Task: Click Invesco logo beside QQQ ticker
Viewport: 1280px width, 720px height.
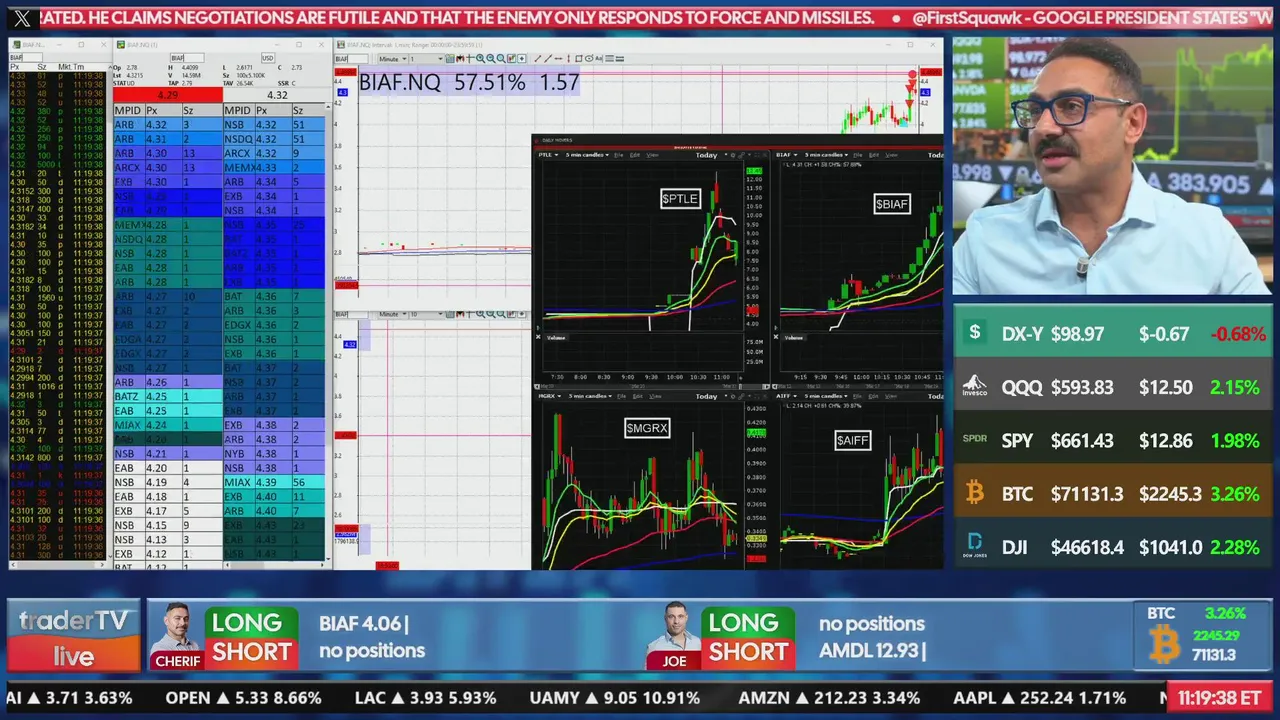Action: (975, 386)
